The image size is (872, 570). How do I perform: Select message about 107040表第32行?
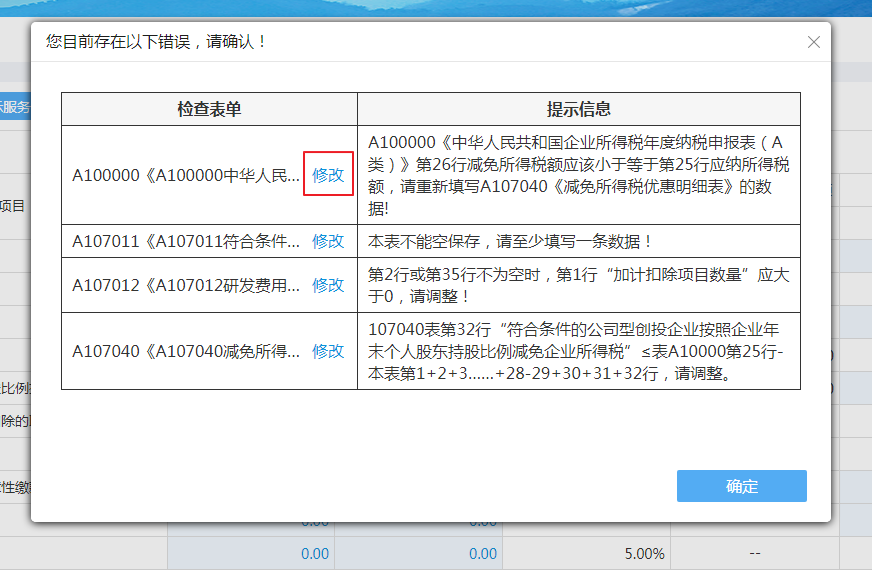coord(576,351)
